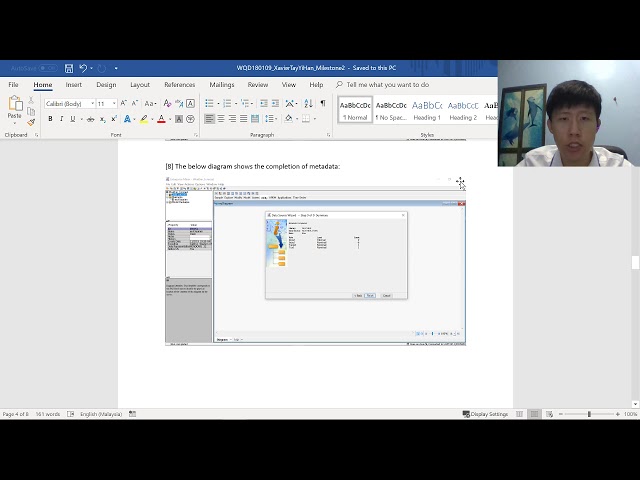Click English (Malaysia) language indicator
The image size is (640, 480).
pos(101,414)
